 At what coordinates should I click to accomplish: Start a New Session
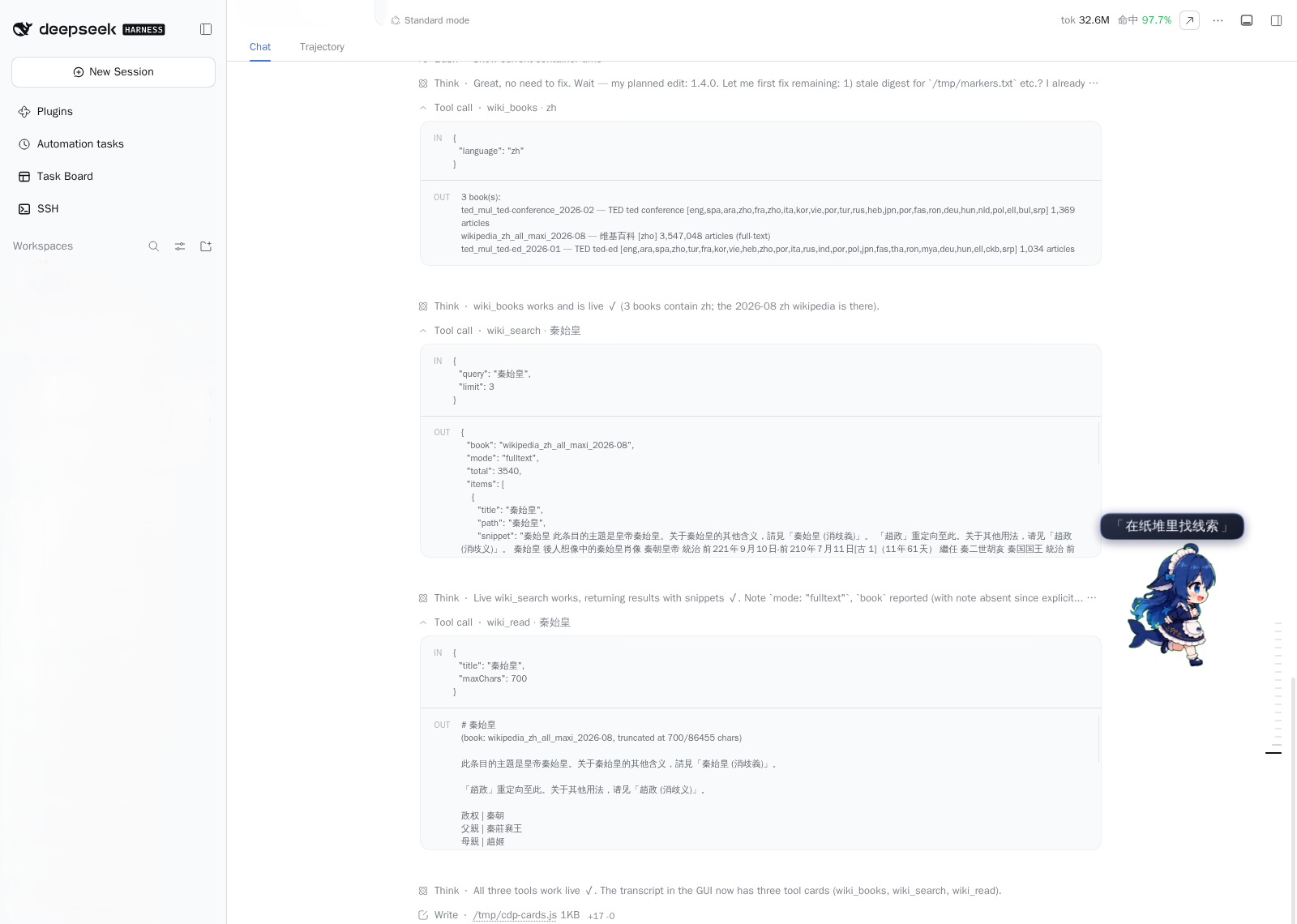[x=113, y=72]
